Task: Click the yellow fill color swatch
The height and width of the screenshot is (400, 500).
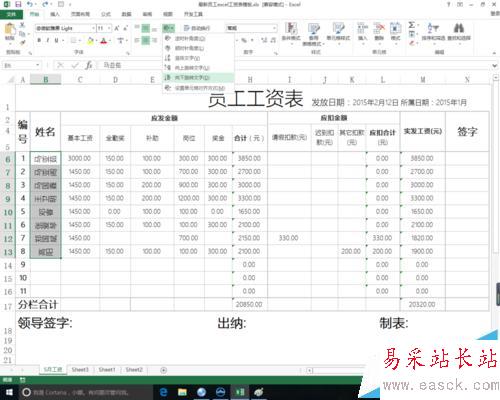Action: pyautogui.click(x=90, y=41)
